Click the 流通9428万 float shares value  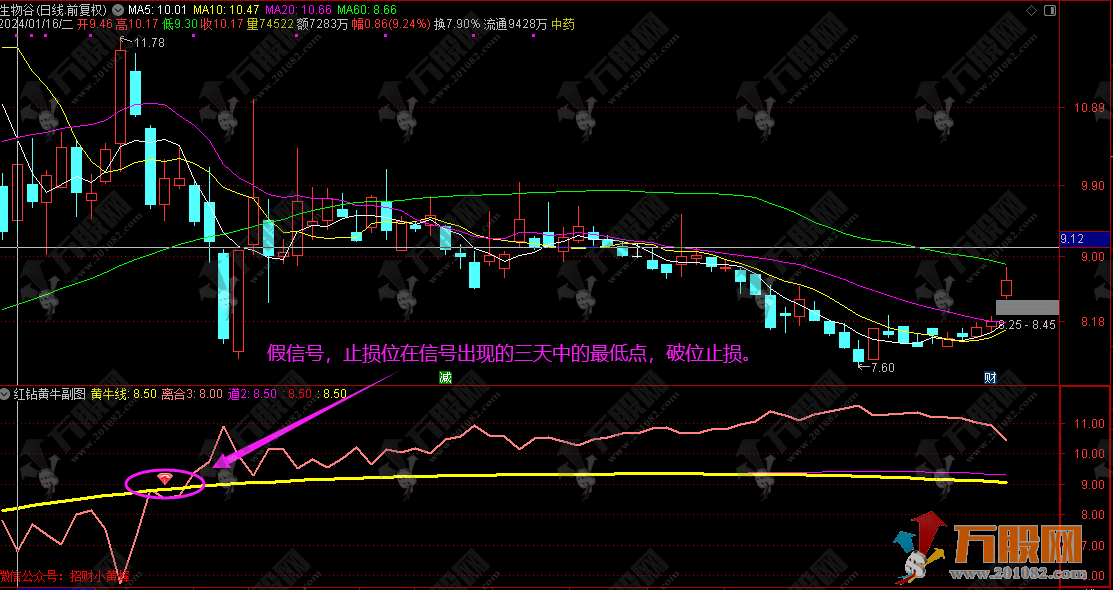tap(516, 24)
